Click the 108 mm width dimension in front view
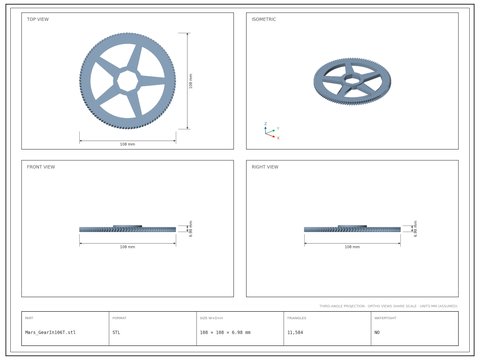This screenshot has height=360, width=480. click(x=128, y=247)
